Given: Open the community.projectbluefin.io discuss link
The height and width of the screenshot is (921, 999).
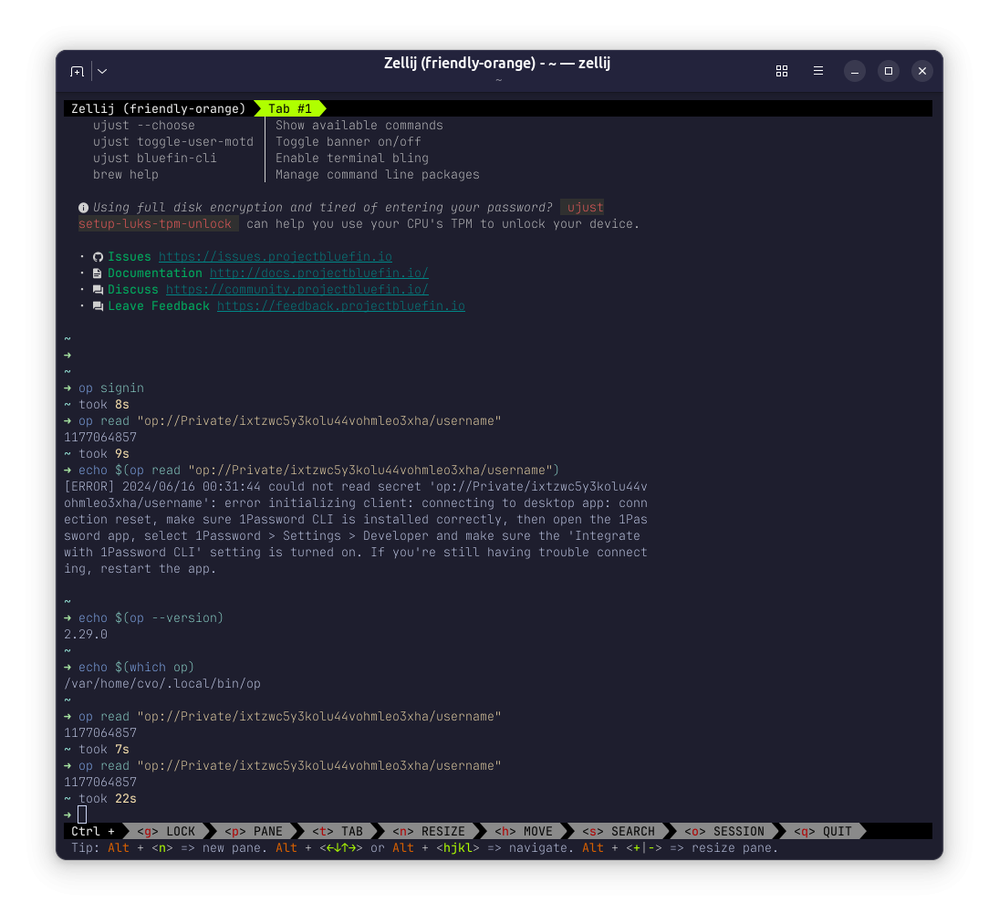Looking at the screenshot, I should tap(297, 290).
